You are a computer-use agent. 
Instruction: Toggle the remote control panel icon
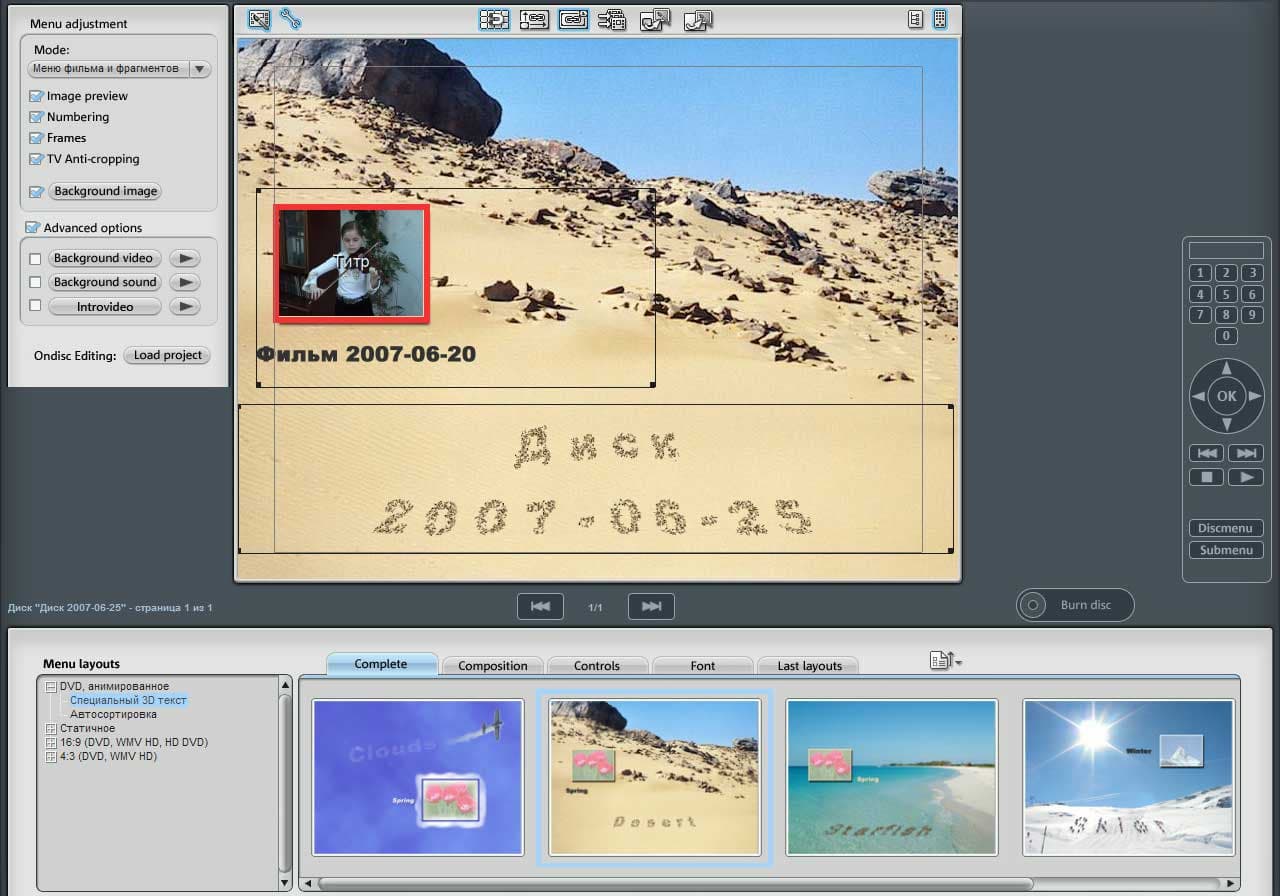click(x=940, y=19)
